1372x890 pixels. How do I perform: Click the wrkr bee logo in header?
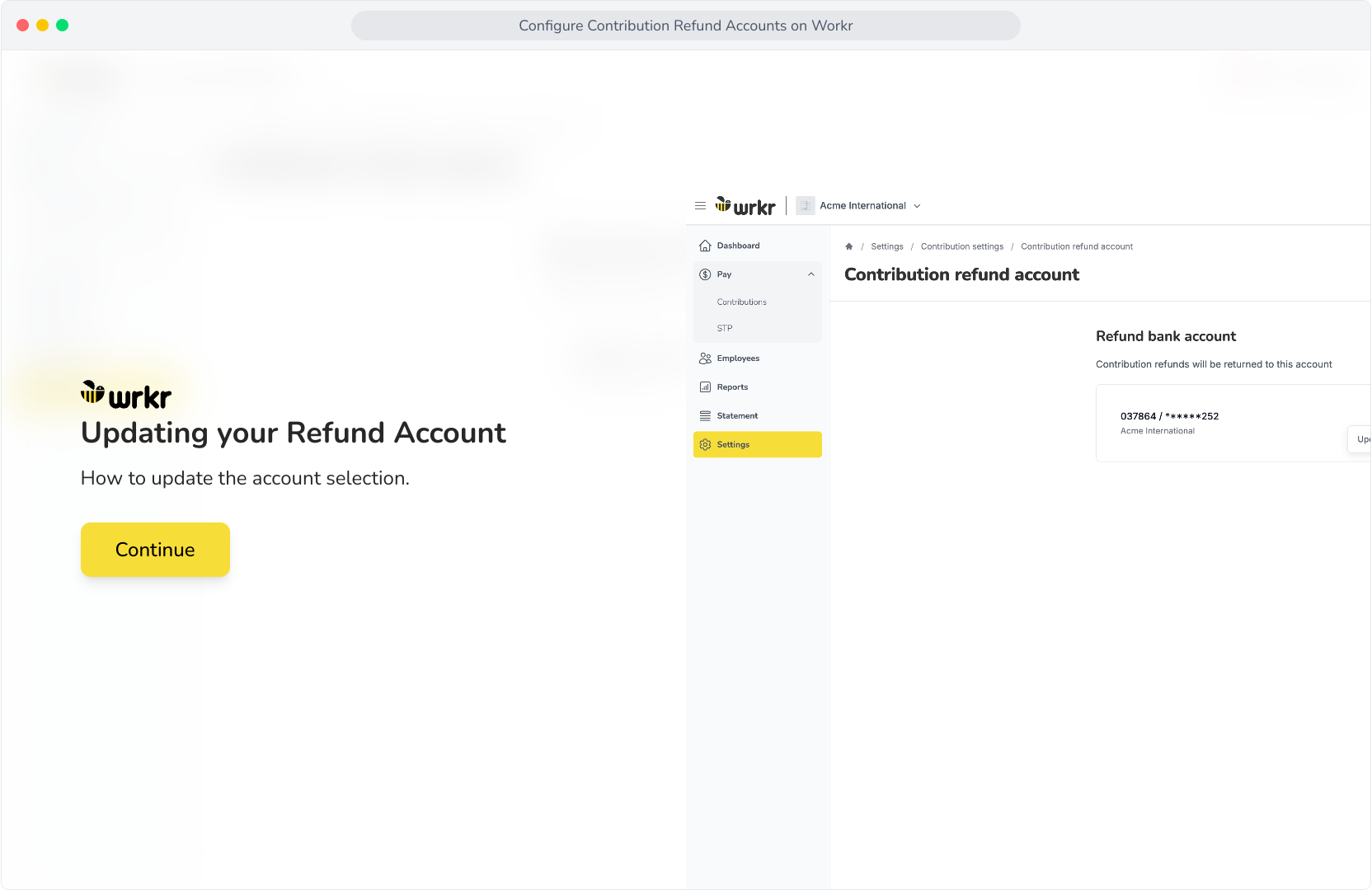(x=745, y=206)
